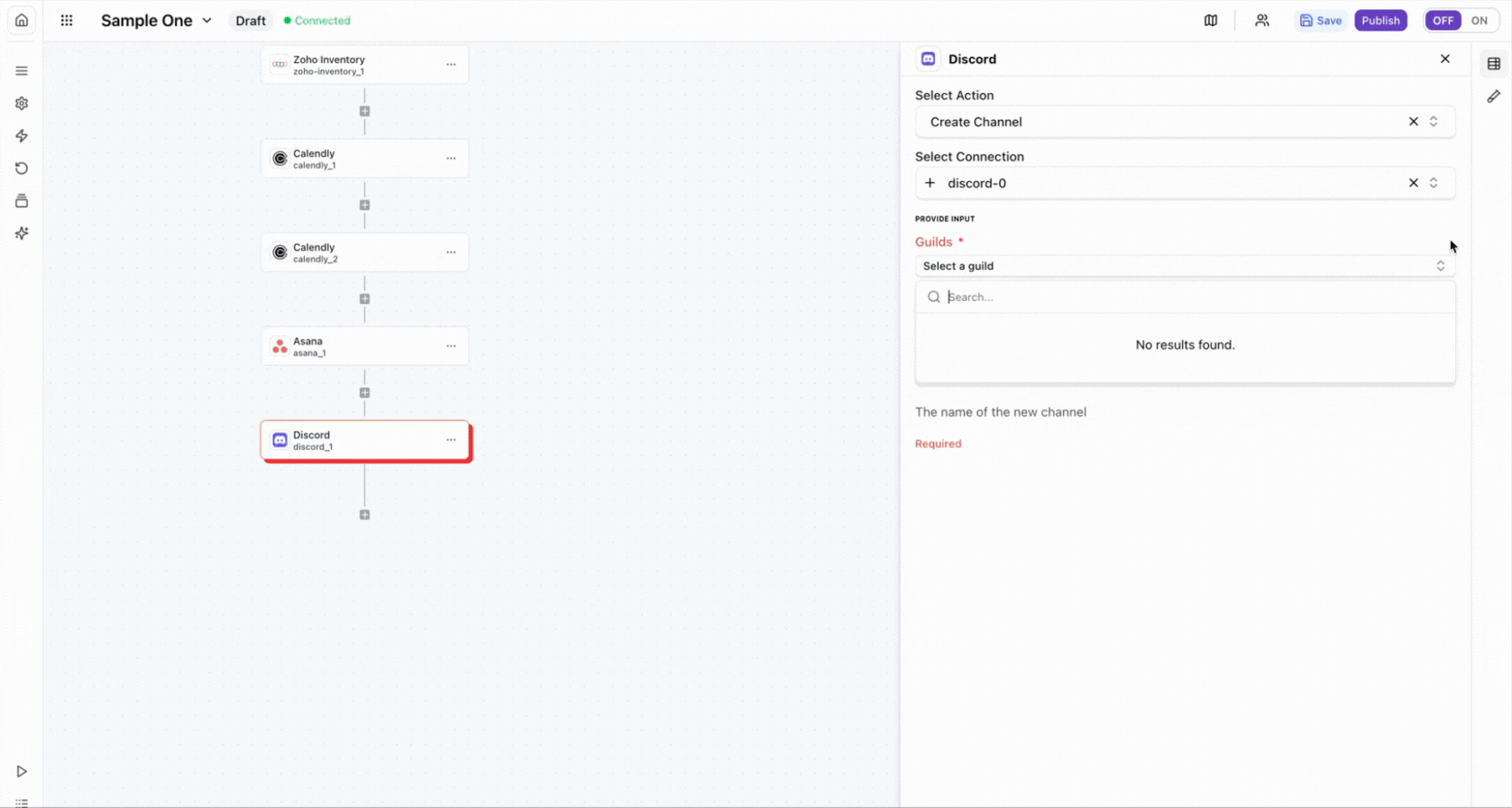Click the pencil edit icon on right rail
Viewport: 1512px width, 808px height.
click(1494, 96)
